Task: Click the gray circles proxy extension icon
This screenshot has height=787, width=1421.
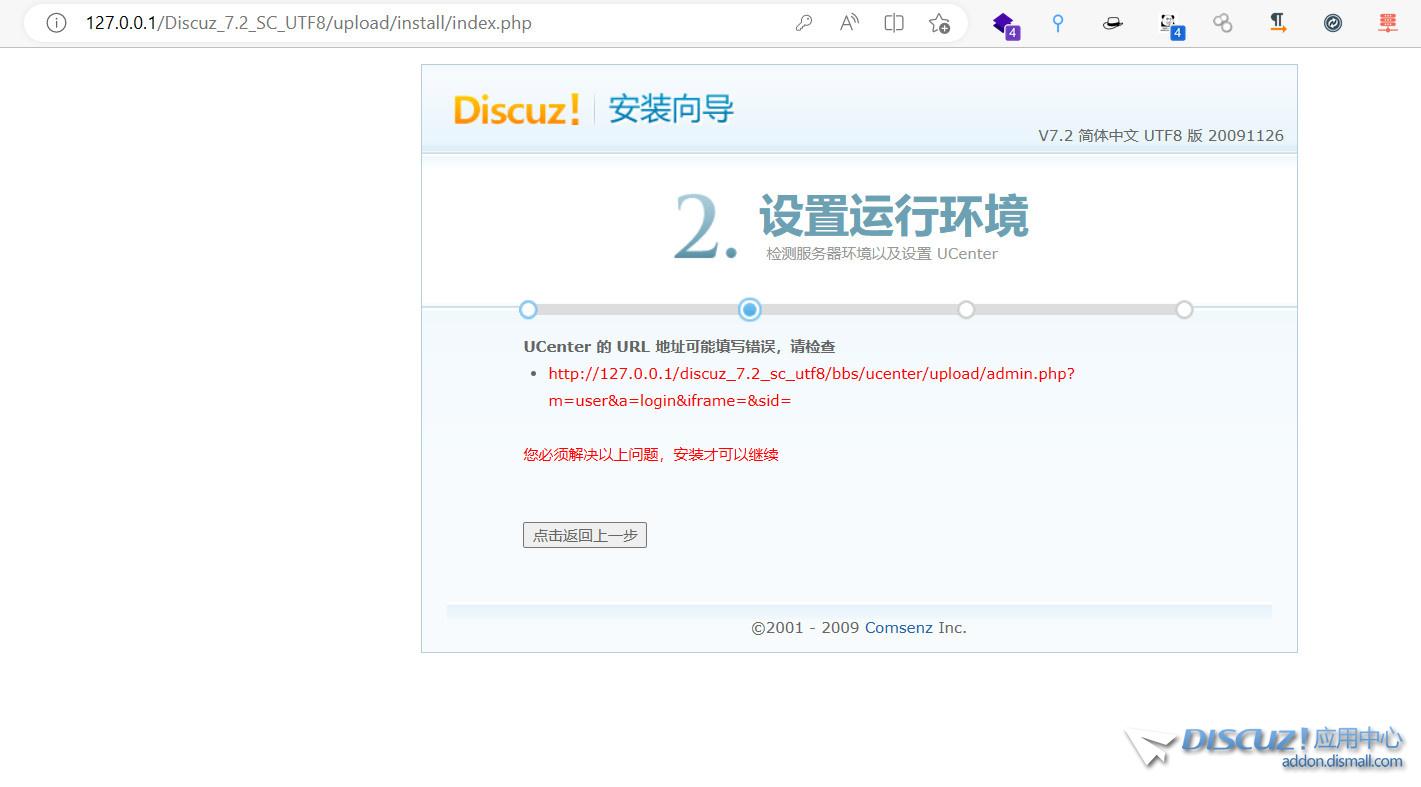Action: click(x=1222, y=22)
